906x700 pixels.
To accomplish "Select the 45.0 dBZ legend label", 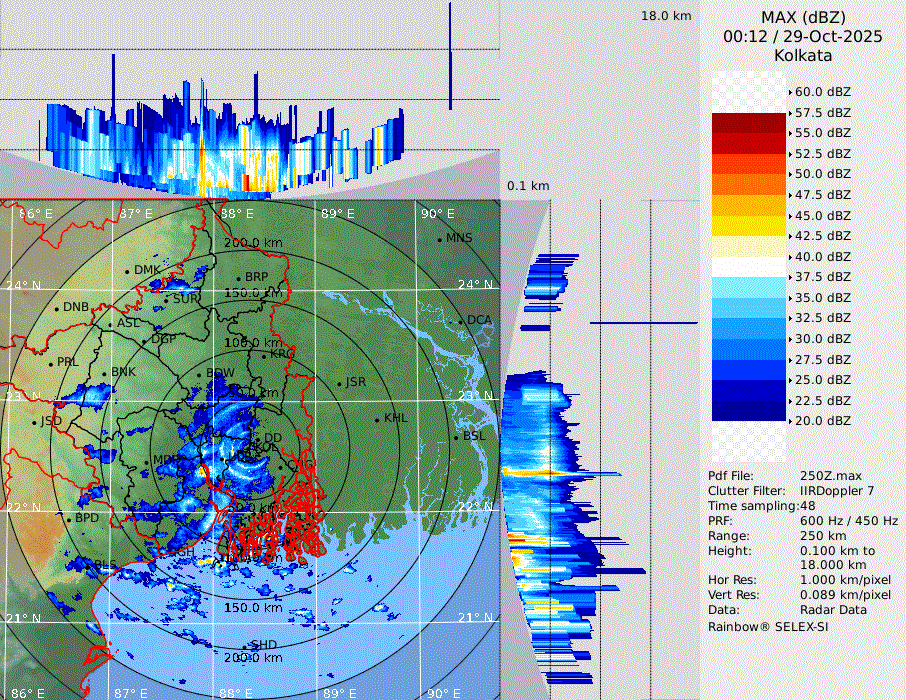I will pyautogui.click(x=822, y=215).
